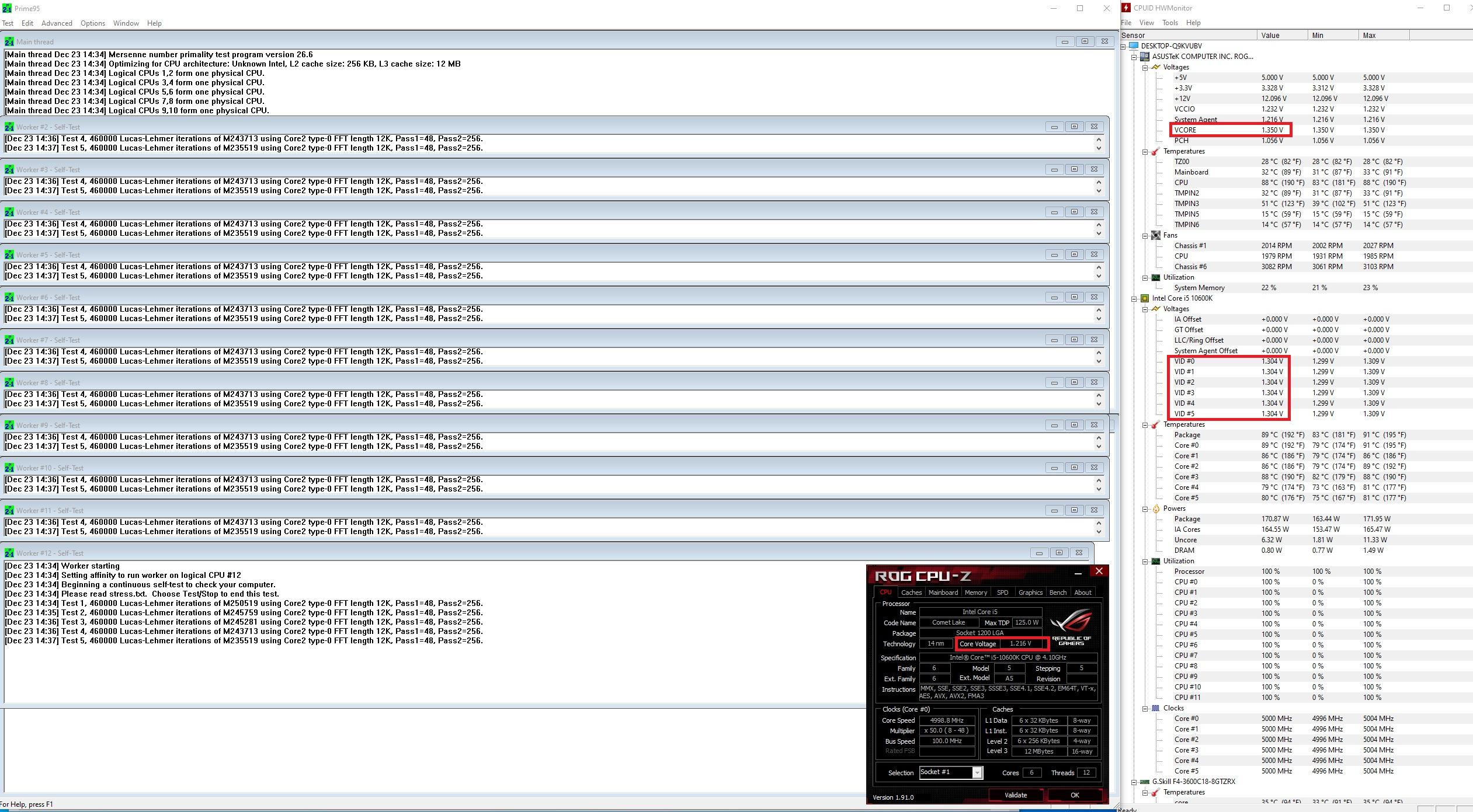Maximize the Worker #10 child window
Screen dimensions: 1473x812
click(x=1074, y=468)
